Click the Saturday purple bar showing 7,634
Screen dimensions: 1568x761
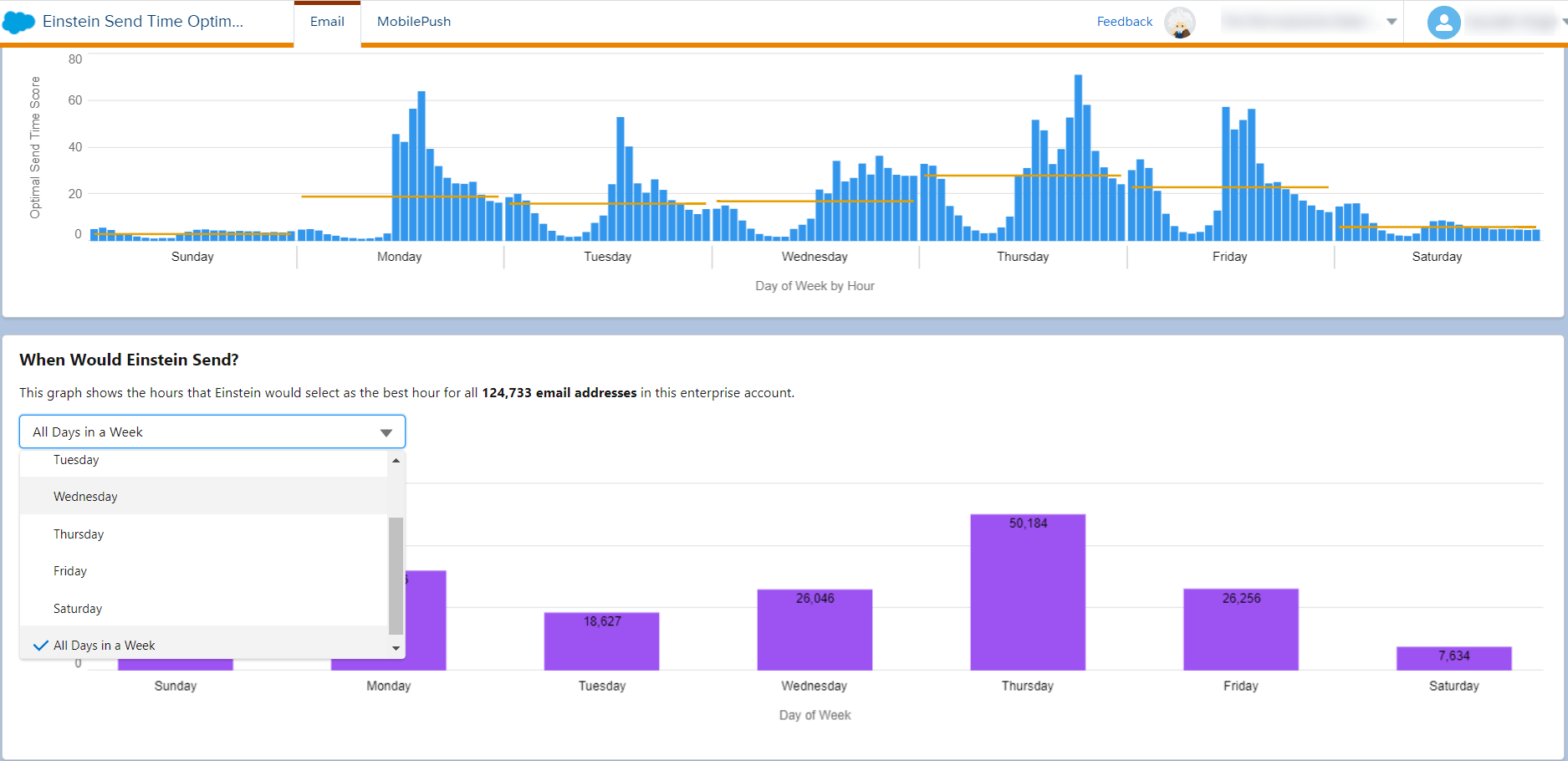(1454, 658)
